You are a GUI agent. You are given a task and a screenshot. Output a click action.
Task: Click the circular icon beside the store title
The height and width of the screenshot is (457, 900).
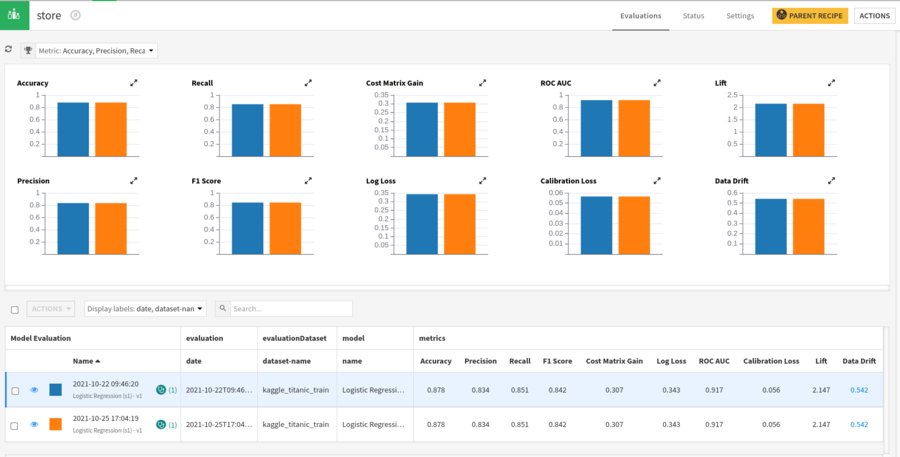(75, 16)
